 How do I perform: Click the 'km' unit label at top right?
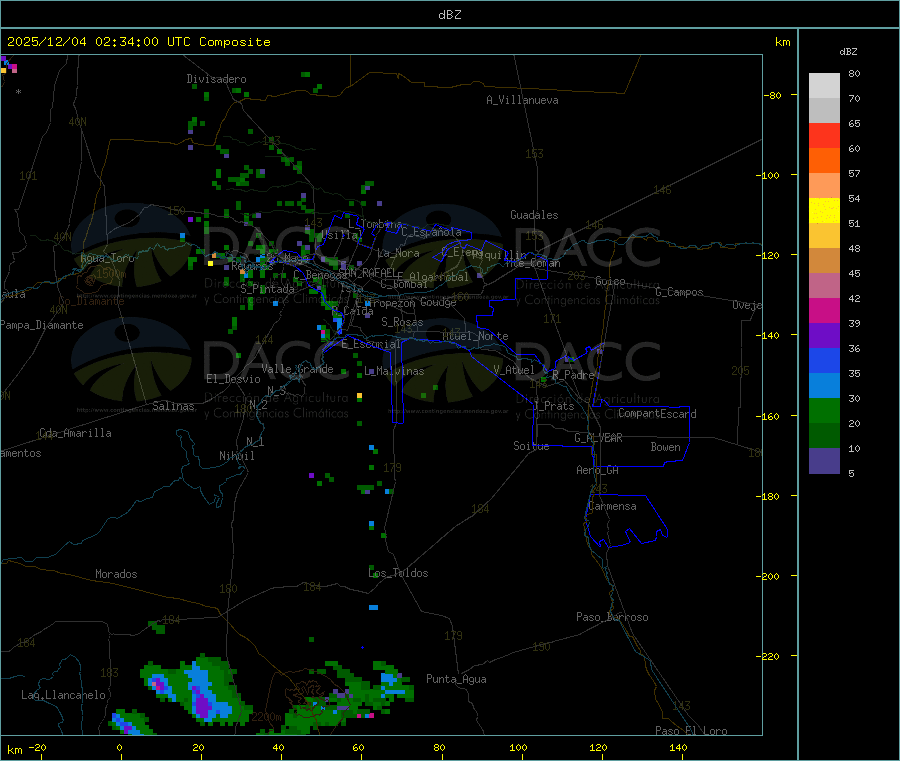782,42
